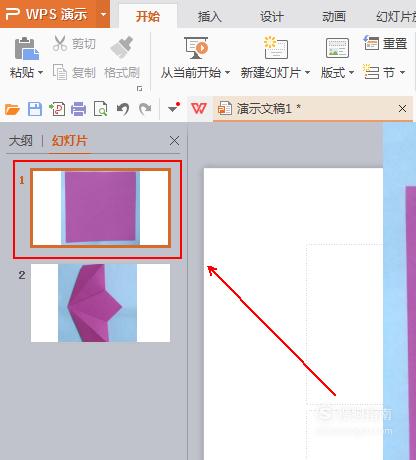Click the print preview icon
This screenshot has width=416, height=460.
[x=101, y=109]
